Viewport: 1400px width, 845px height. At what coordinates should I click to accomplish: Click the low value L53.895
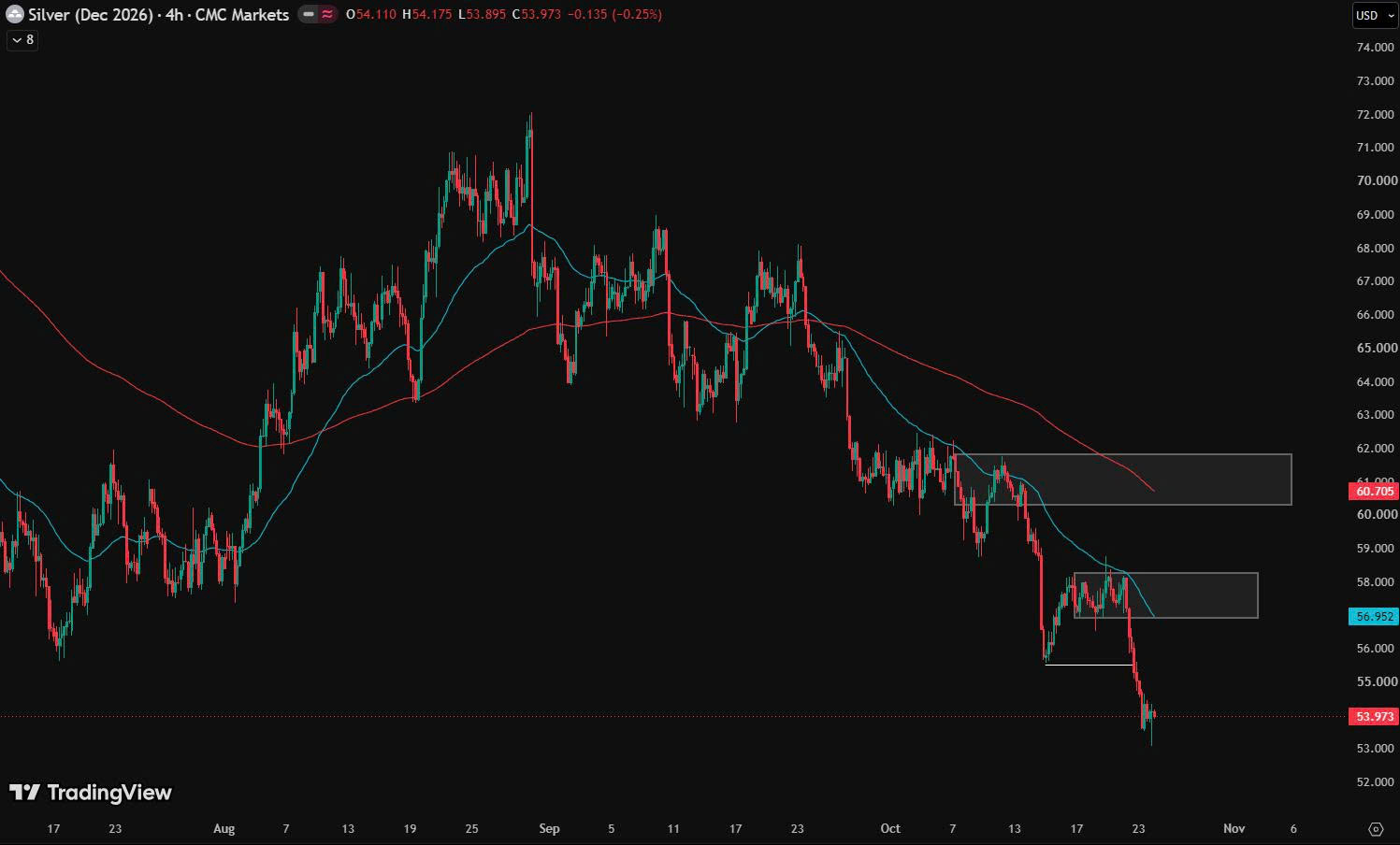(x=483, y=14)
